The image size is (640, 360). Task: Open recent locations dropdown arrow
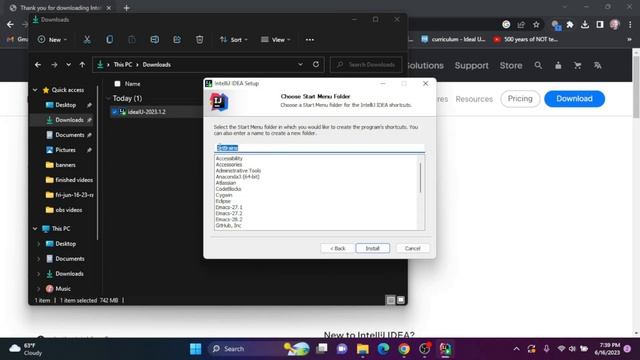click(x=68, y=64)
